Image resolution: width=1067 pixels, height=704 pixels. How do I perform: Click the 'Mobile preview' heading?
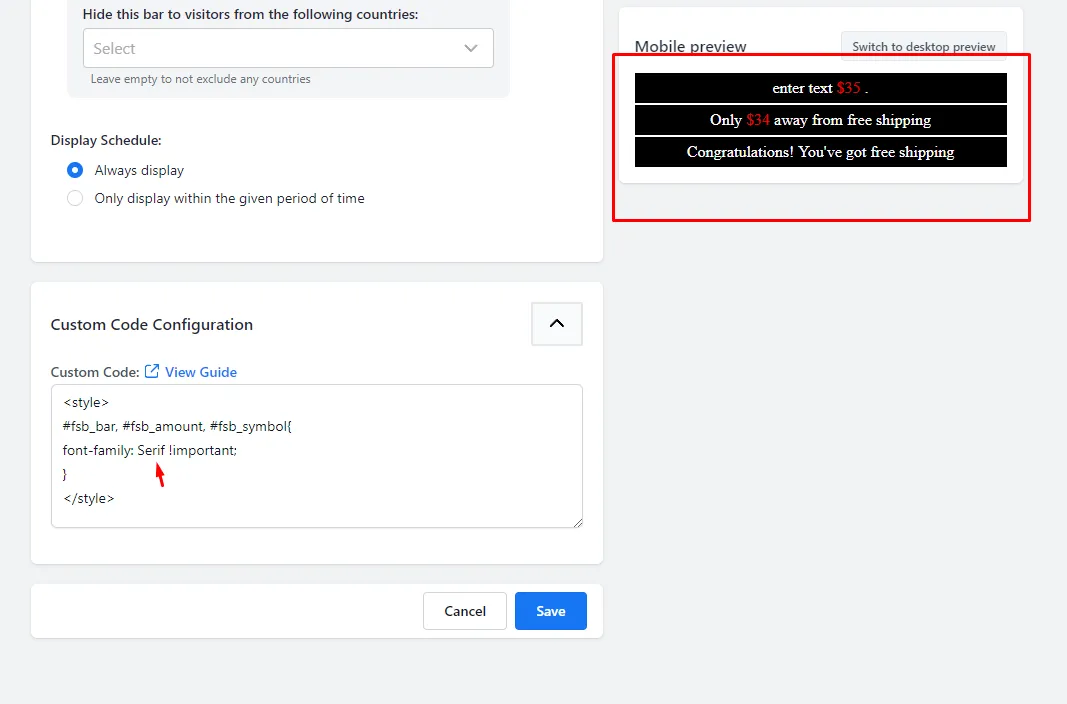tap(691, 46)
